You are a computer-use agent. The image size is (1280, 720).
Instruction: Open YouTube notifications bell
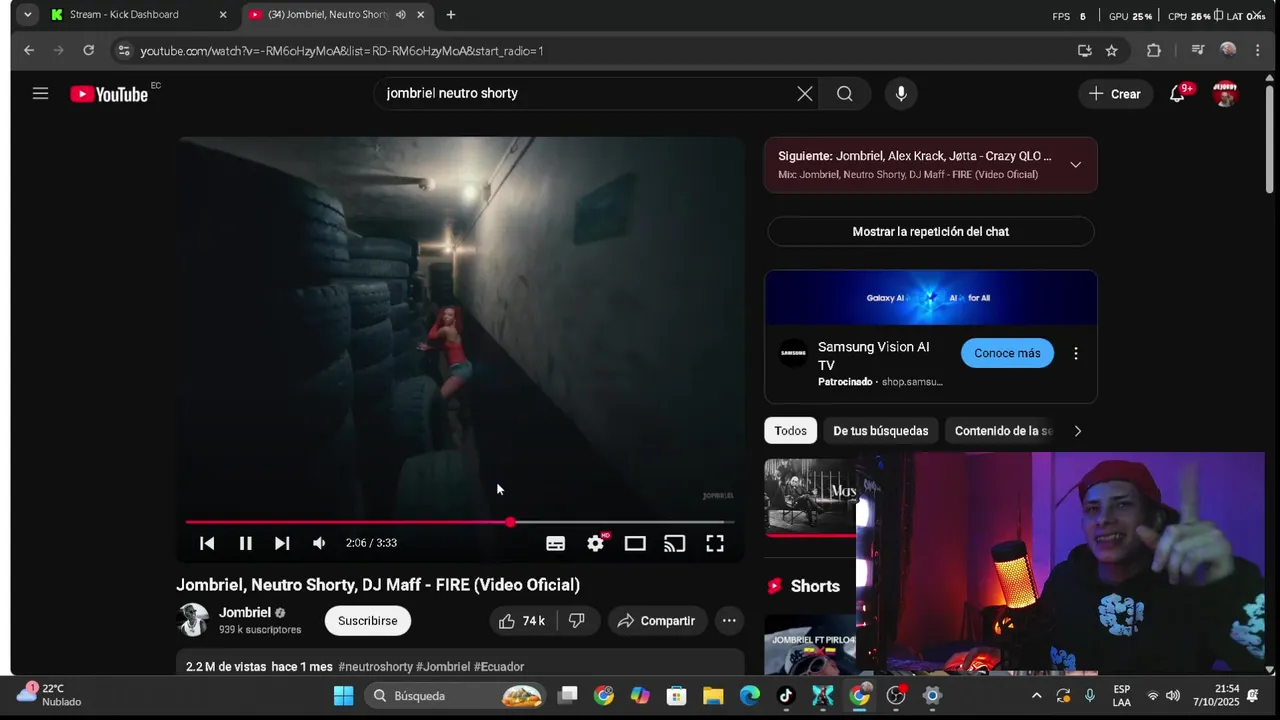pos(1178,94)
